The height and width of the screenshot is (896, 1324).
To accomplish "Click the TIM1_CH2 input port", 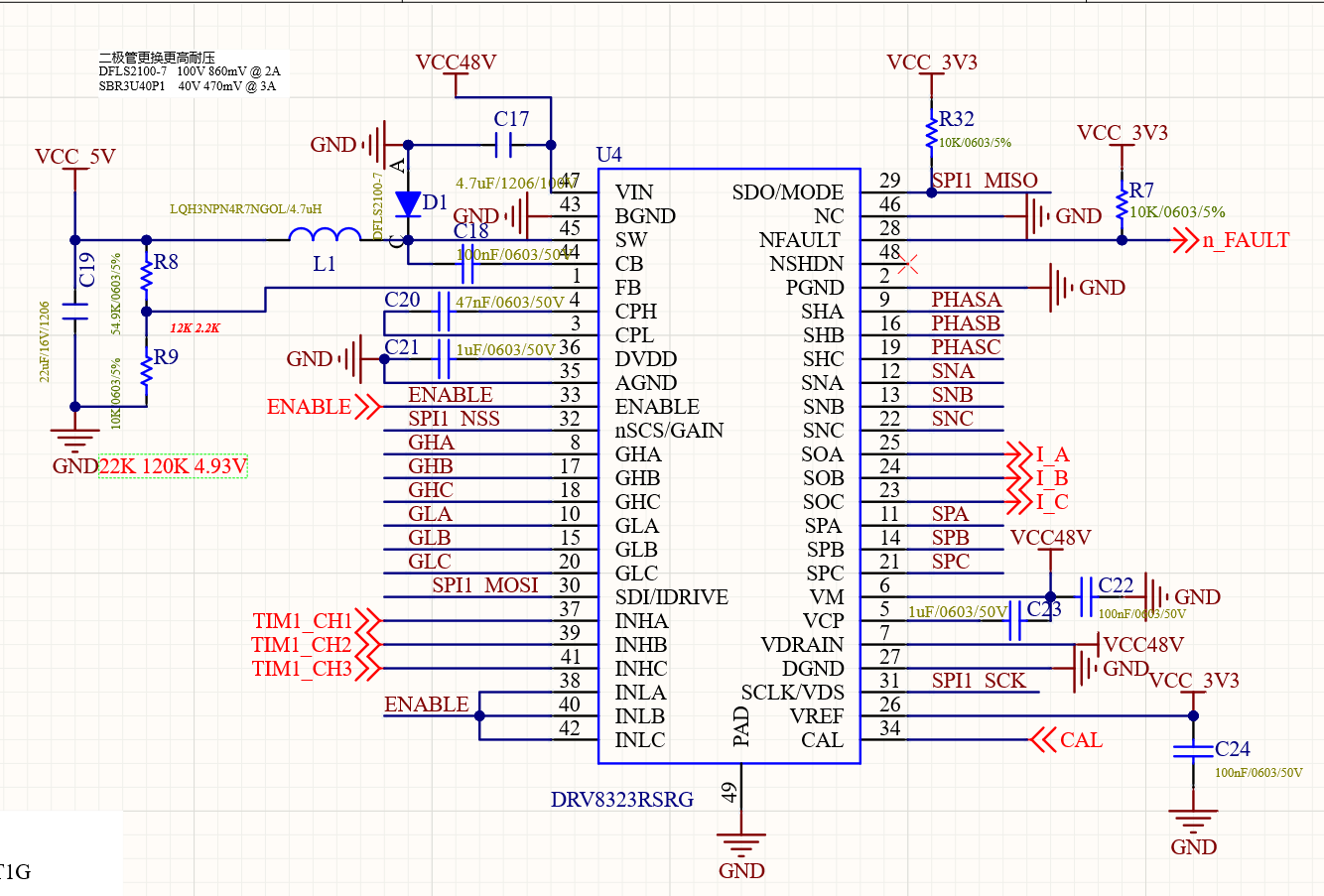I will click(317, 645).
